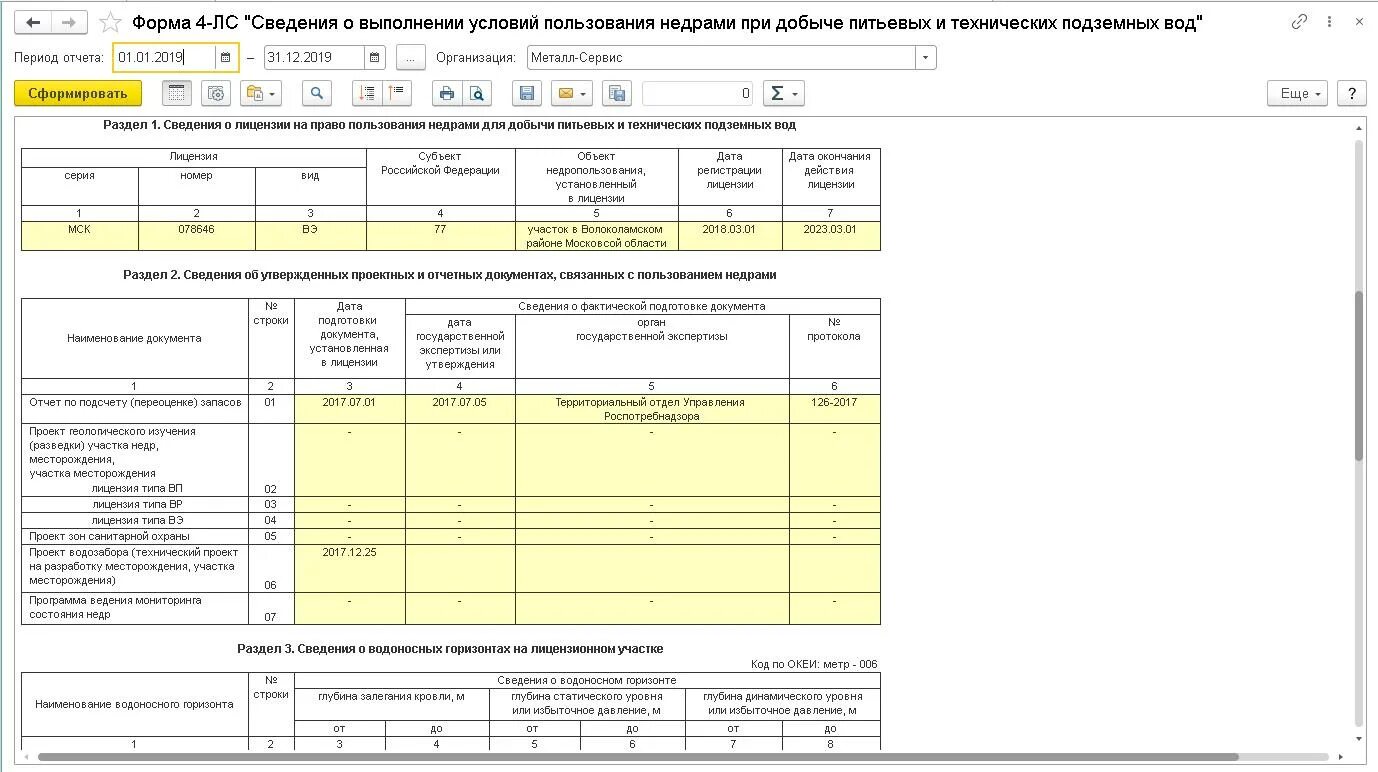
Task: Click the Раздел 1 section heading
Action: pyautogui.click(x=450, y=125)
